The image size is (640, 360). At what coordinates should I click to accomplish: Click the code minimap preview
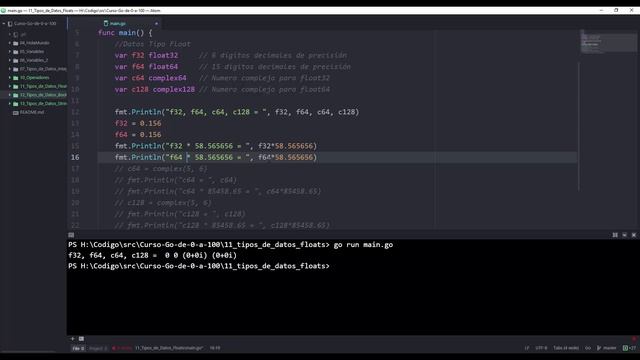(x=608, y=41)
